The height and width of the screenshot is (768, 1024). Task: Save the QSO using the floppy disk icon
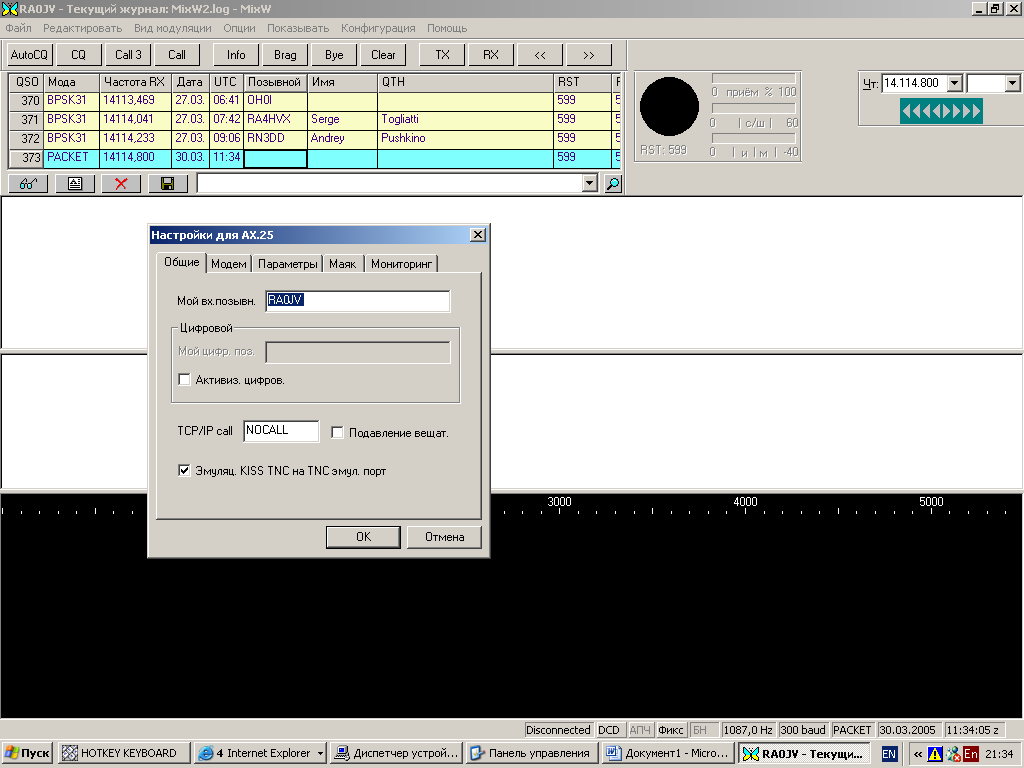[x=167, y=184]
